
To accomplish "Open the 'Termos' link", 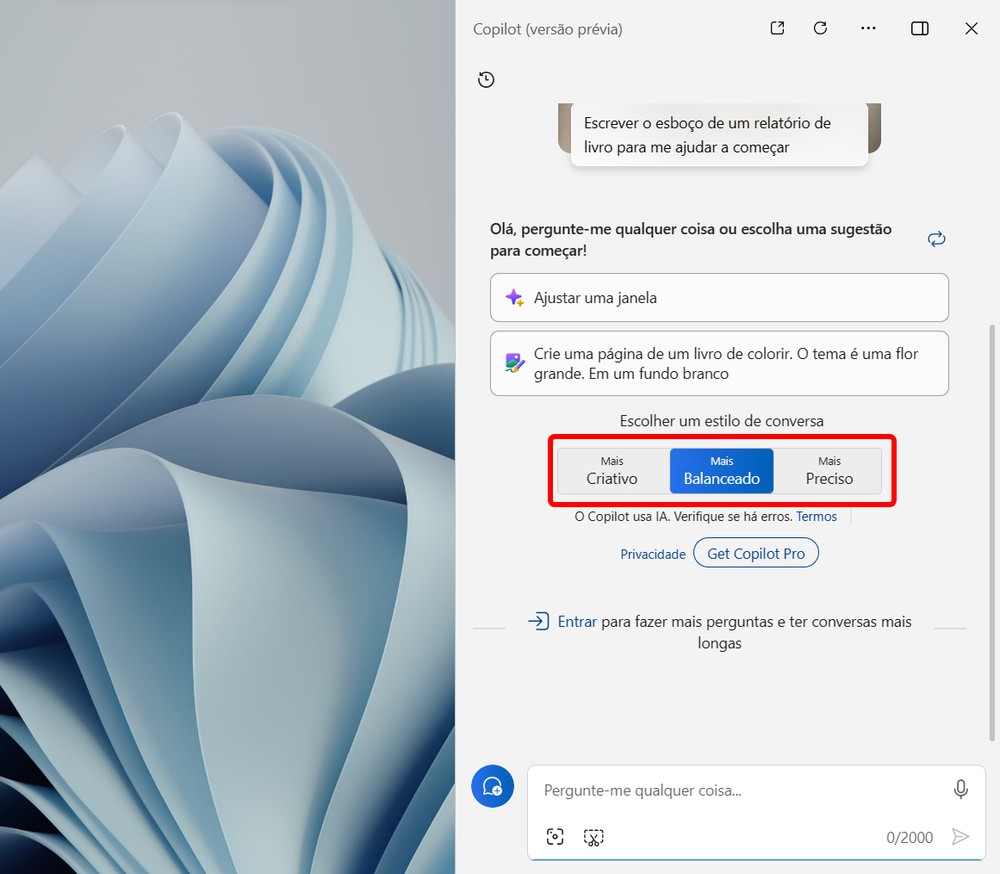I will click(816, 516).
